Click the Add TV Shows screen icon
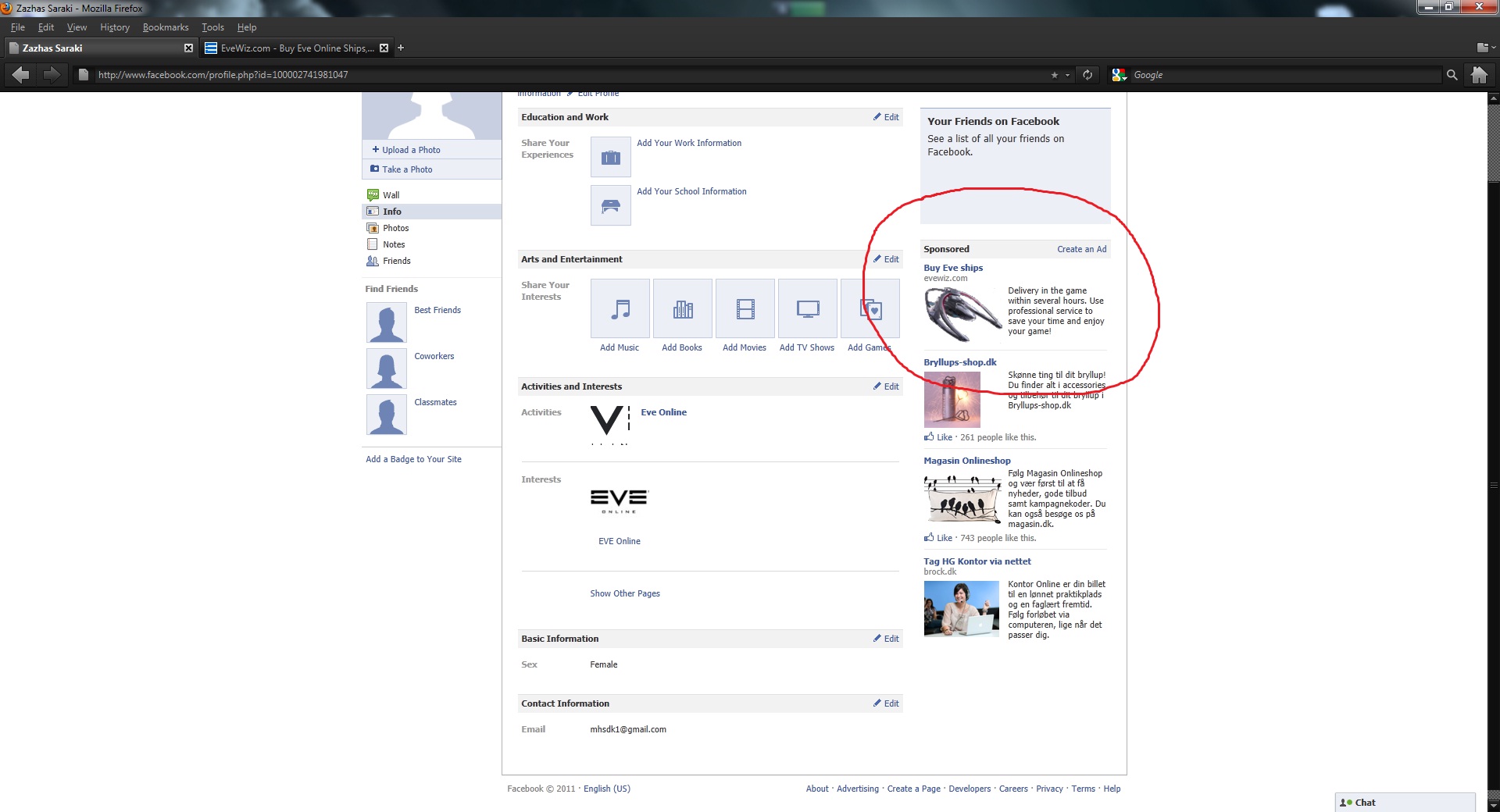Image resolution: width=1500 pixels, height=812 pixels. (808, 309)
